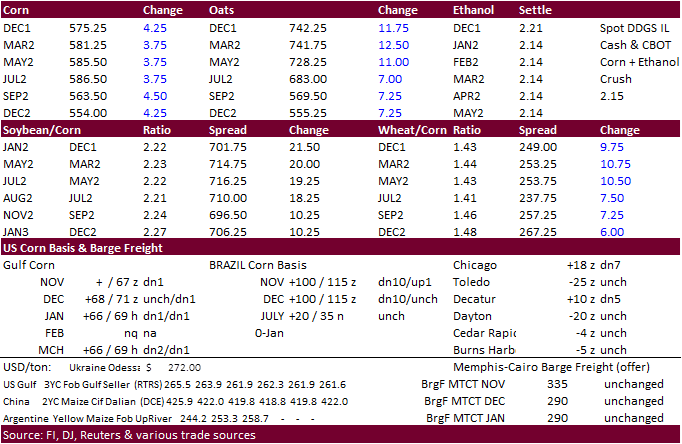This screenshot has height=444, width=682.
Task: Select wheat/corn change 9.75
Action: point(612,147)
